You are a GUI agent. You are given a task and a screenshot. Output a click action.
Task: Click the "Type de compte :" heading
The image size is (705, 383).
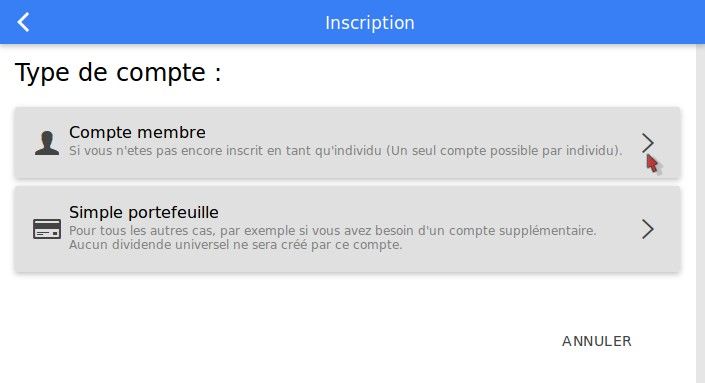(118, 72)
